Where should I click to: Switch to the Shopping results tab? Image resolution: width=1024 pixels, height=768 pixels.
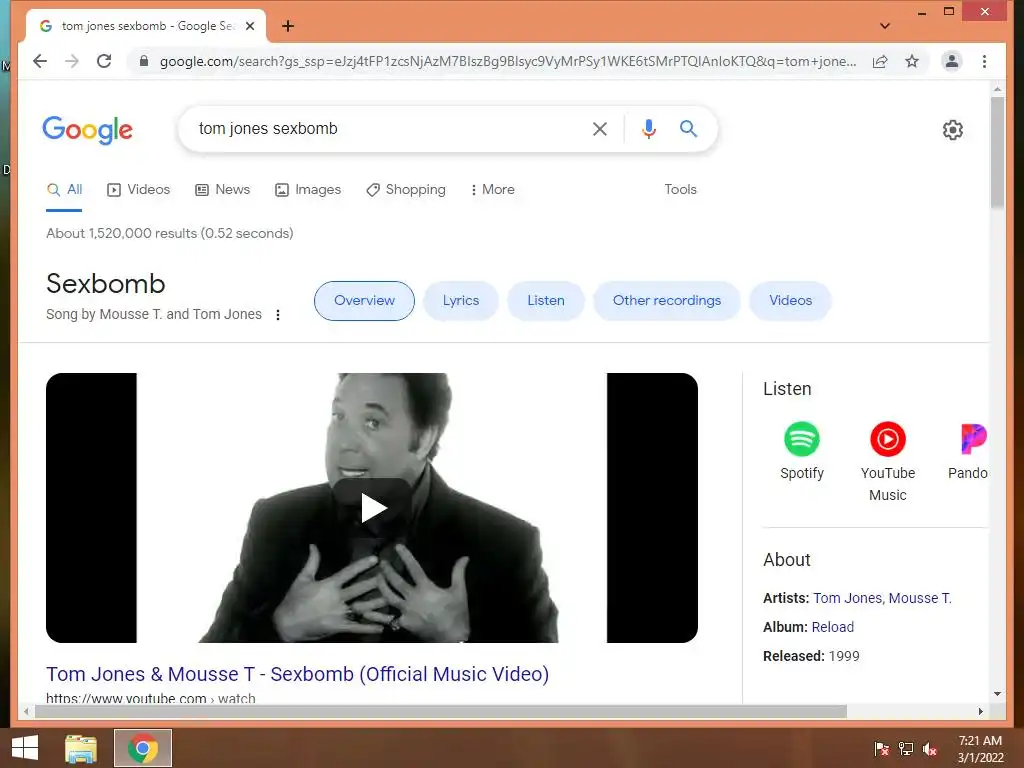[406, 189]
